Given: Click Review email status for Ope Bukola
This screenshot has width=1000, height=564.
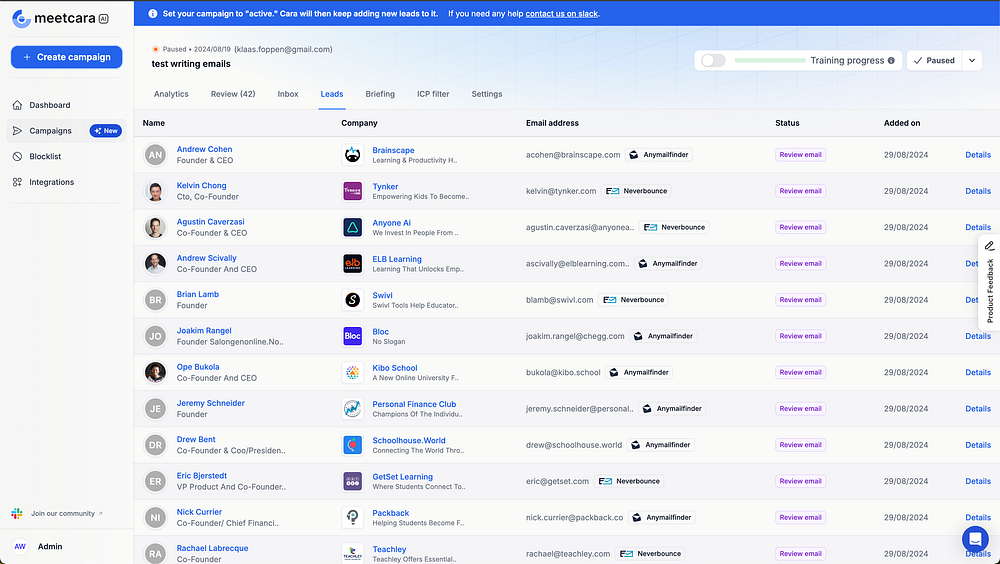Looking at the screenshot, I should point(800,372).
